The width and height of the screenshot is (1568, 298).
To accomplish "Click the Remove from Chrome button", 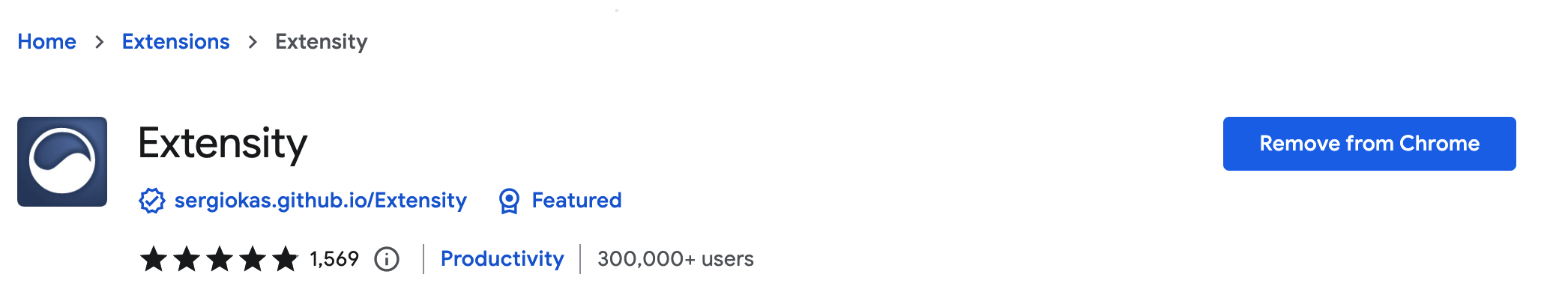I will pos(1369,144).
